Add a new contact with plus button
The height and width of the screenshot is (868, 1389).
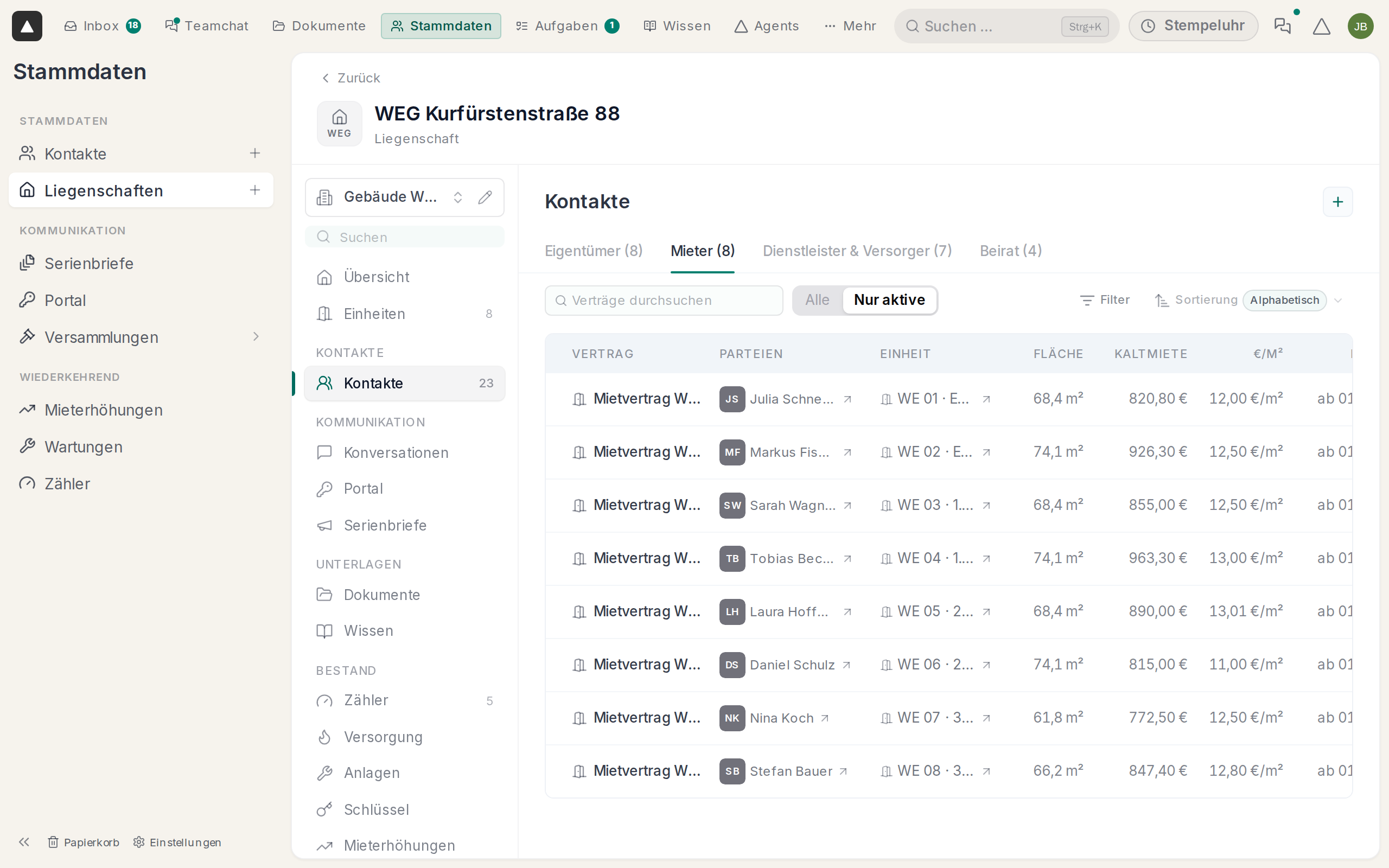tap(1337, 202)
